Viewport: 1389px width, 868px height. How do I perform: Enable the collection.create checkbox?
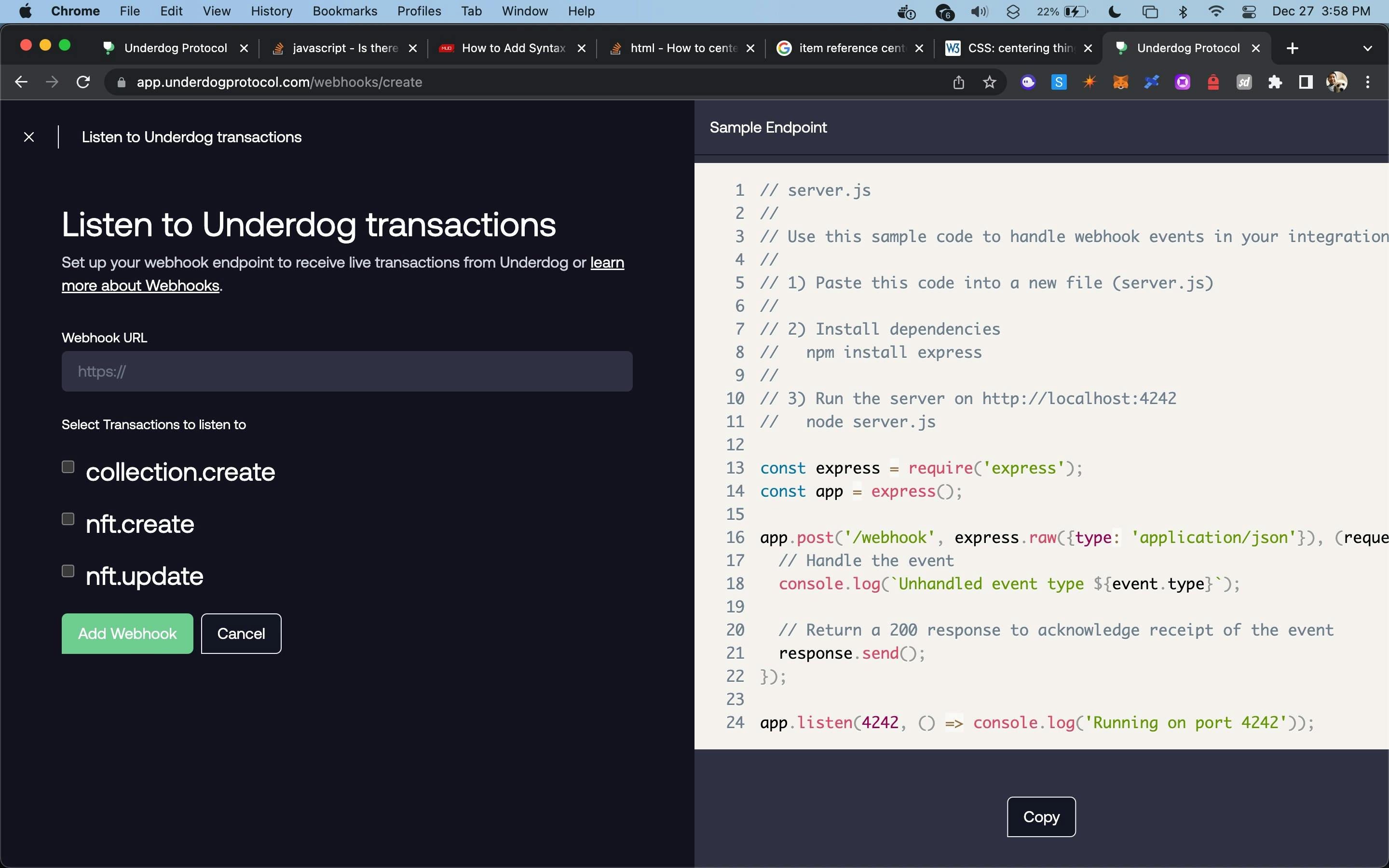pyautogui.click(x=68, y=467)
